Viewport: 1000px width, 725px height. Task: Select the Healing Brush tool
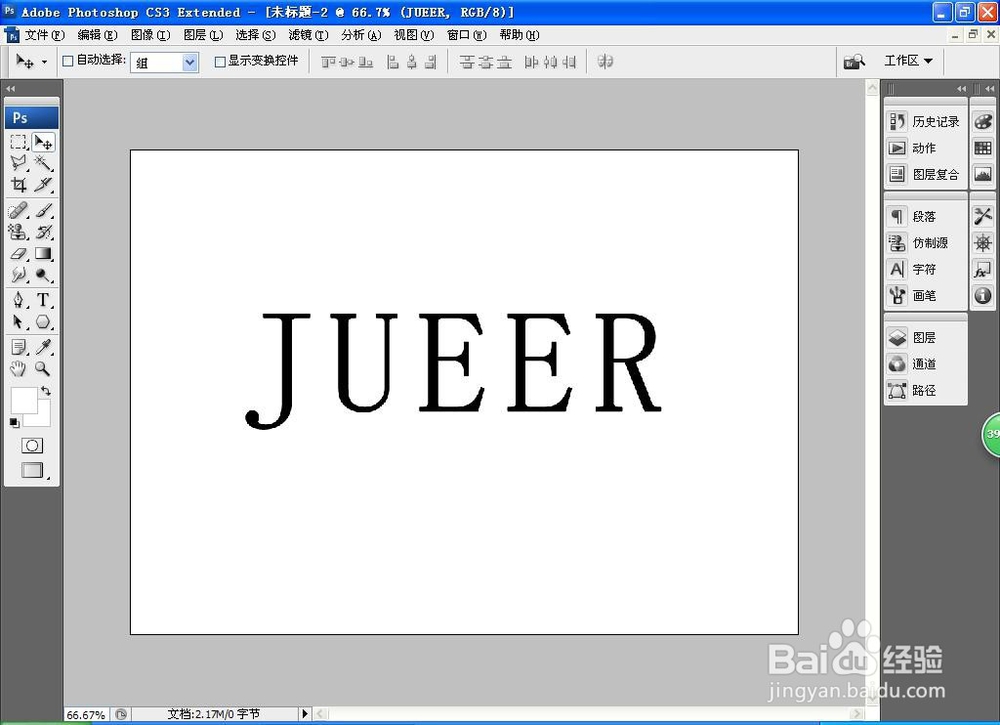[x=18, y=210]
